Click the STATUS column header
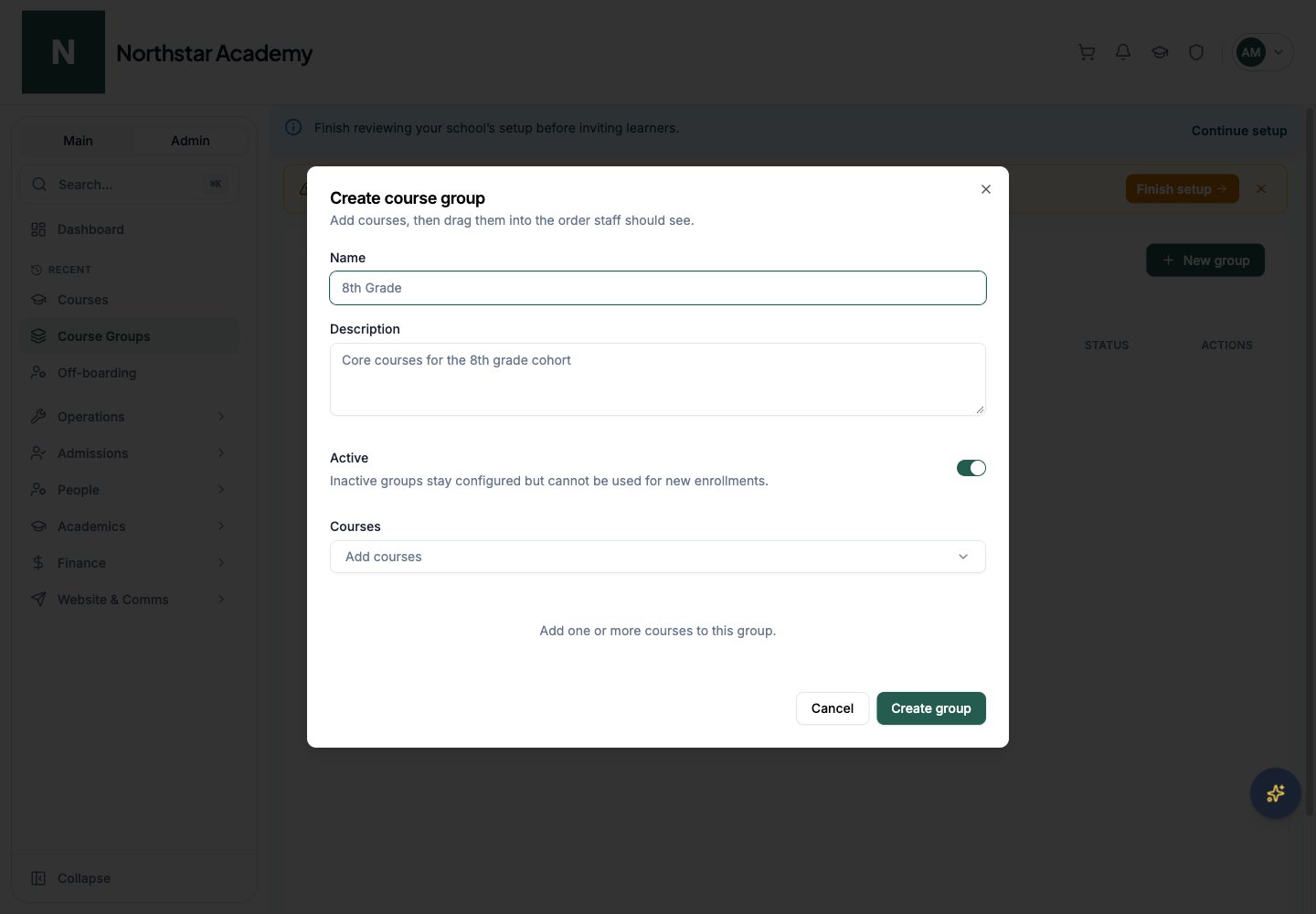The height and width of the screenshot is (914, 1316). tap(1107, 345)
